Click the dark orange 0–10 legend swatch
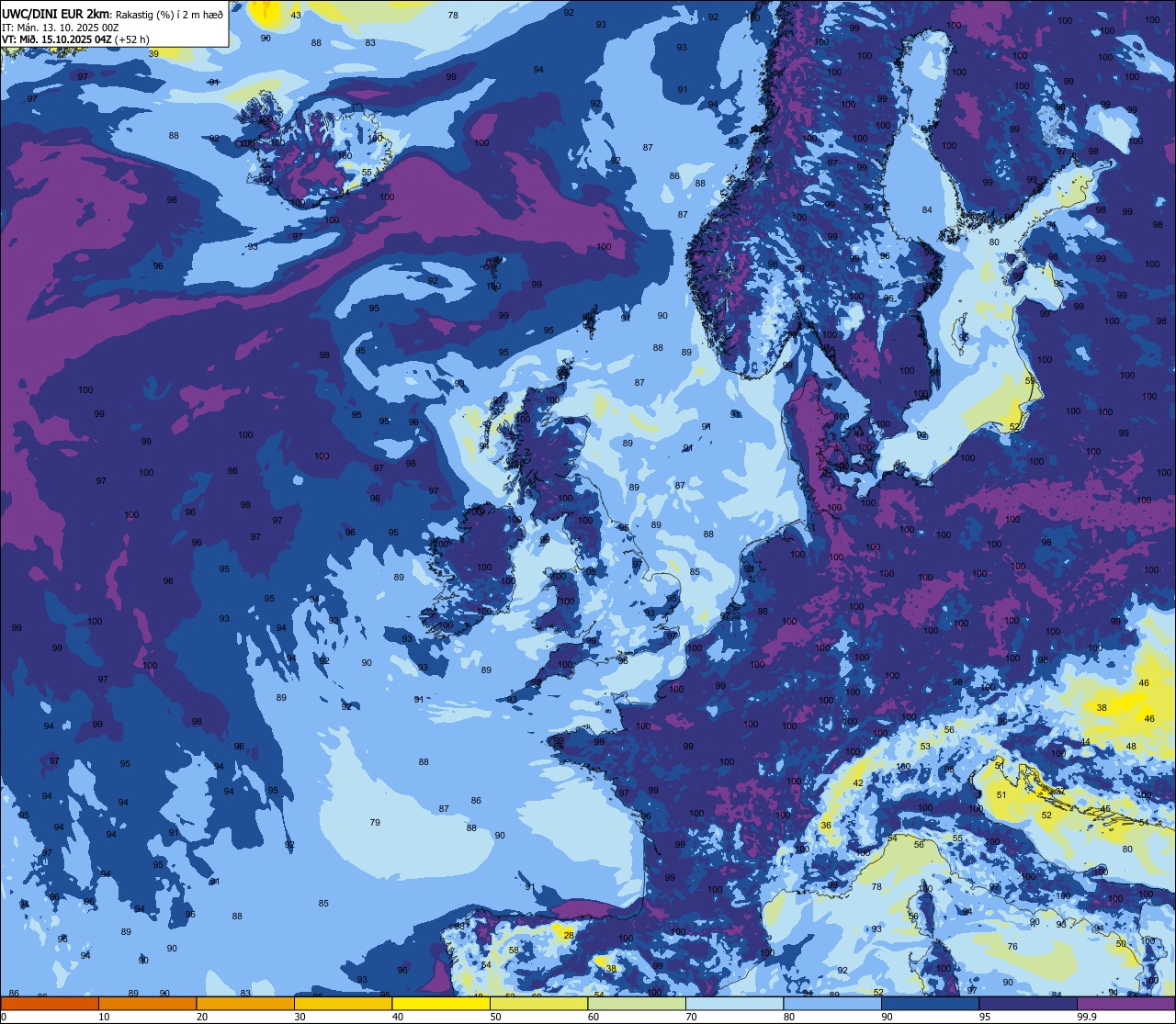 click(x=49, y=1004)
